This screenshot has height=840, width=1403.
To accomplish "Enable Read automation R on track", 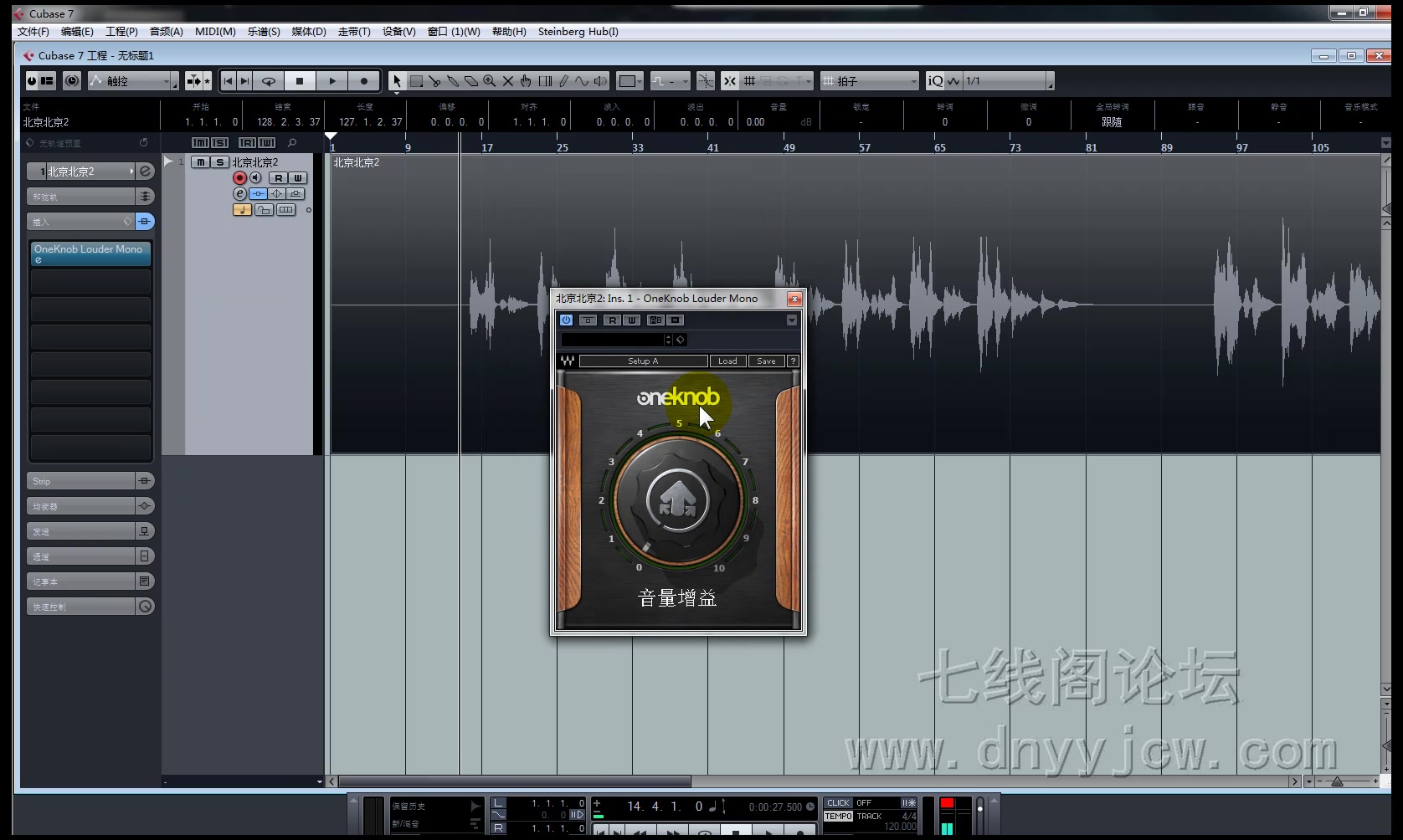I will [279, 178].
